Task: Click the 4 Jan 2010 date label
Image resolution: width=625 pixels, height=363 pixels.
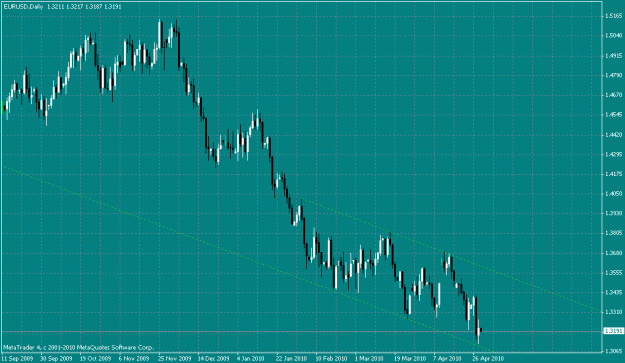Action: [x=251, y=359]
